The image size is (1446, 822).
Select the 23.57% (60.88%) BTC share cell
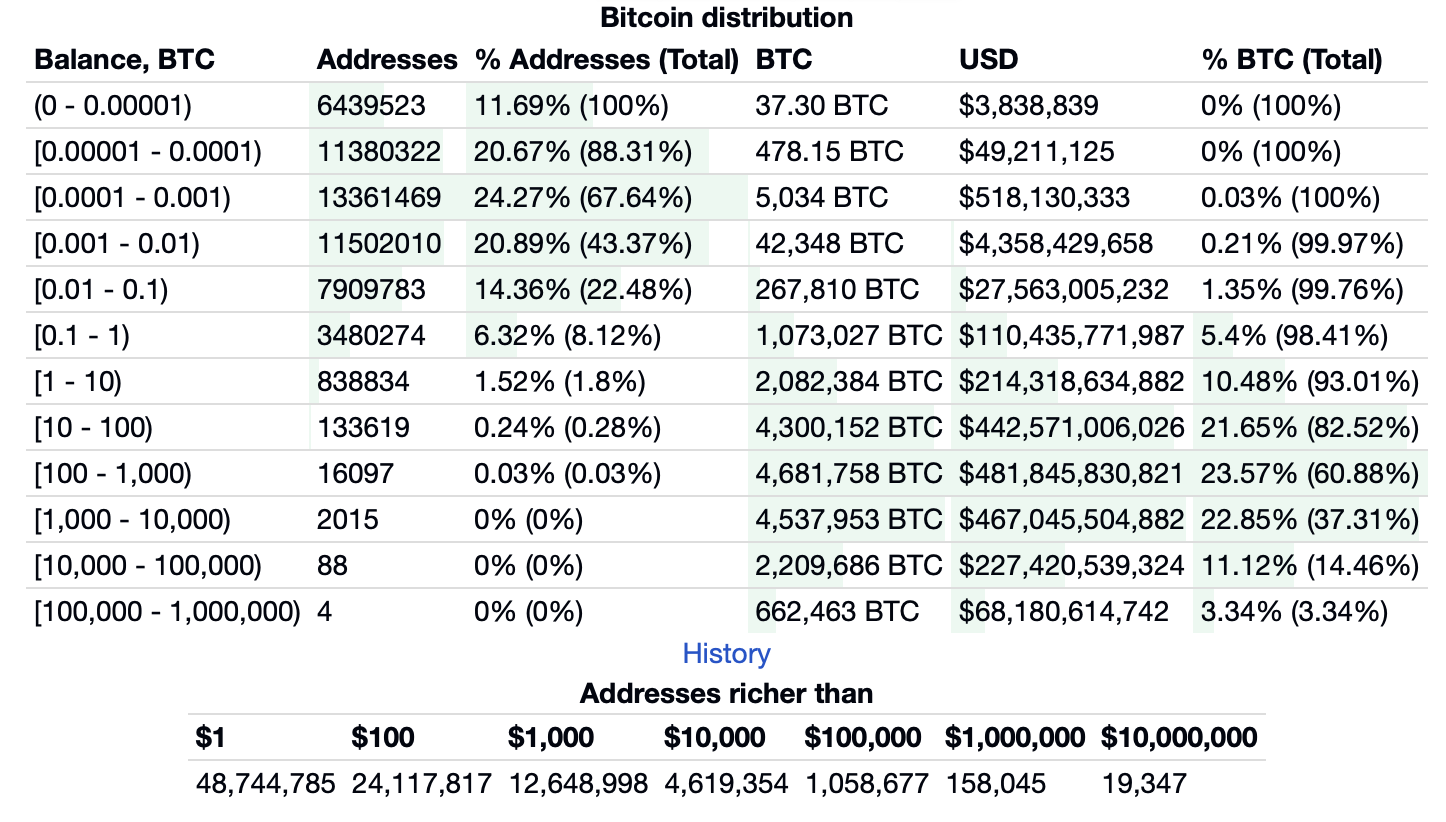coord(1309,474)
